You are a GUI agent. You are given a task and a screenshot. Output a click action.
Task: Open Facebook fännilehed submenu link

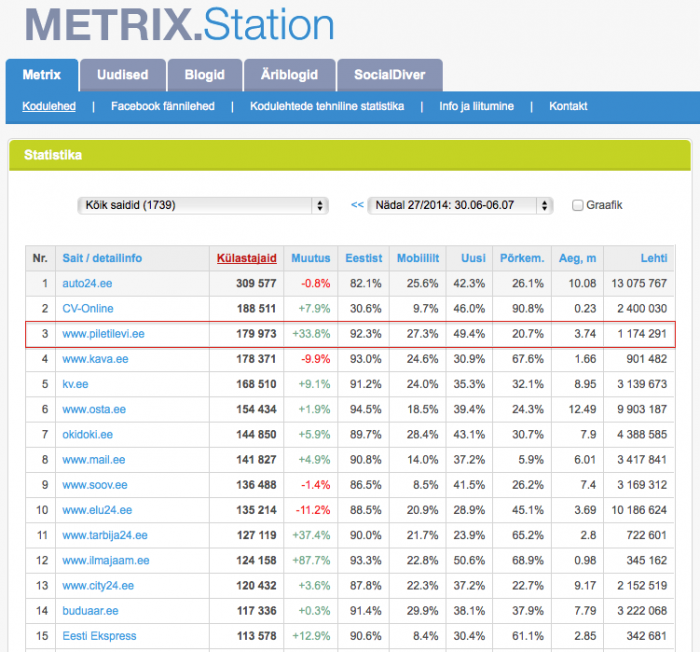pos(163,106)
